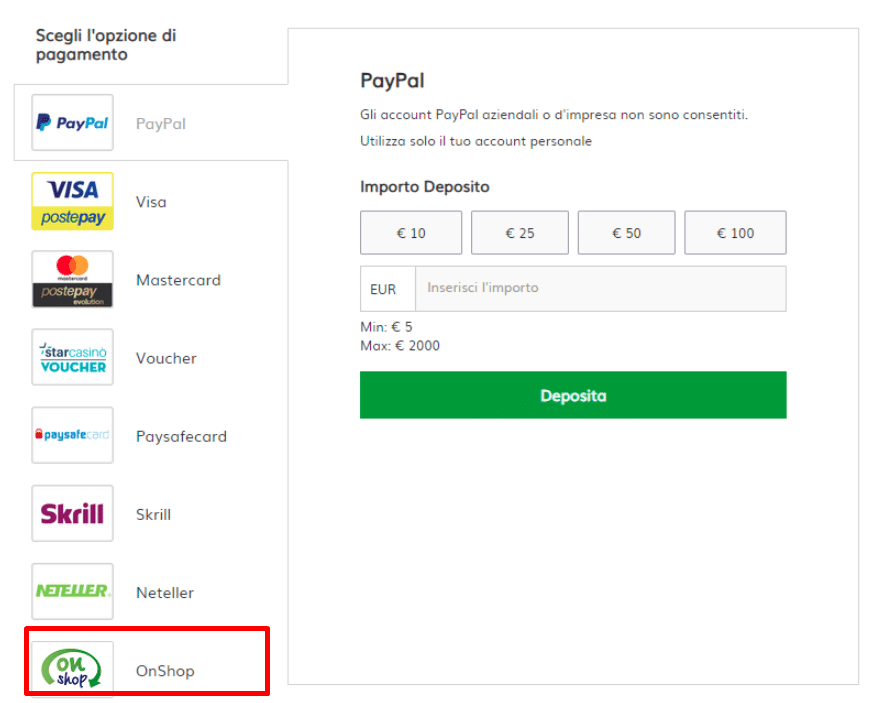Click the Neteller logo icon

pos(72,591)
